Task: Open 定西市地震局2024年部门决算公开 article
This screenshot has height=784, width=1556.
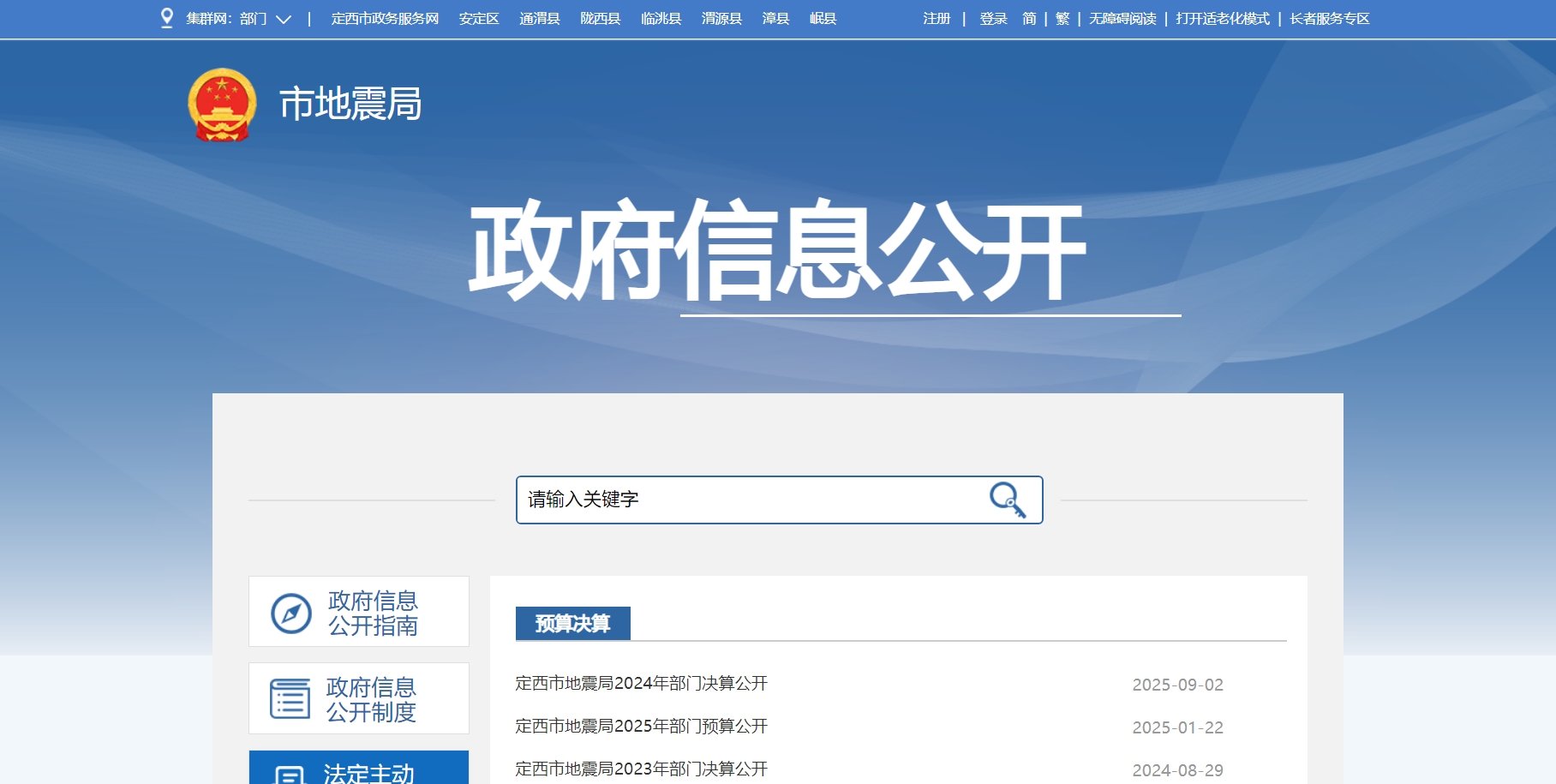Action: point(641,684)
